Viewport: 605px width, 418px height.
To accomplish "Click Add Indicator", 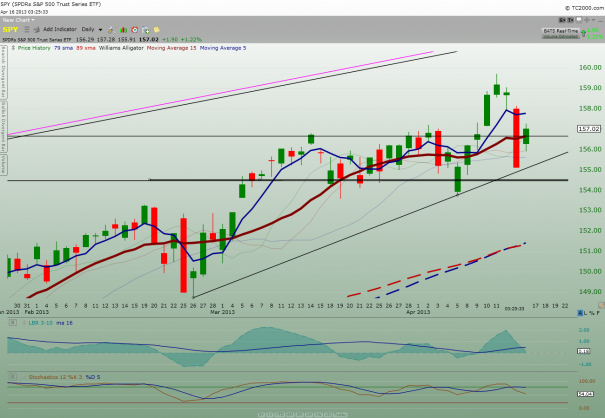I will pyautogui.click(x=60, y=29).
